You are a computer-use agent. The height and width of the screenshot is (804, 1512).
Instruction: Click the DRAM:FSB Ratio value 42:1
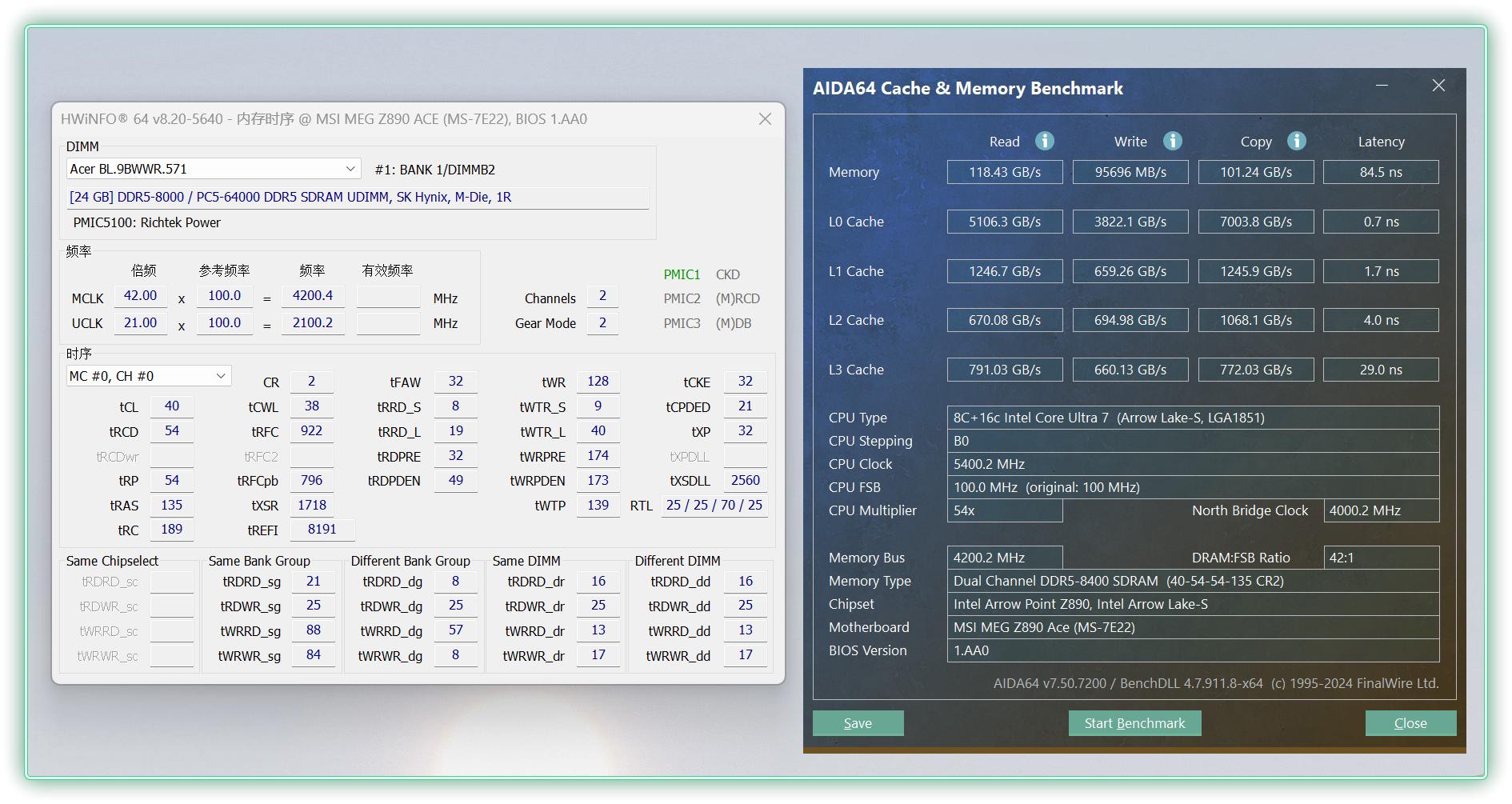[x=1381, y=558]
